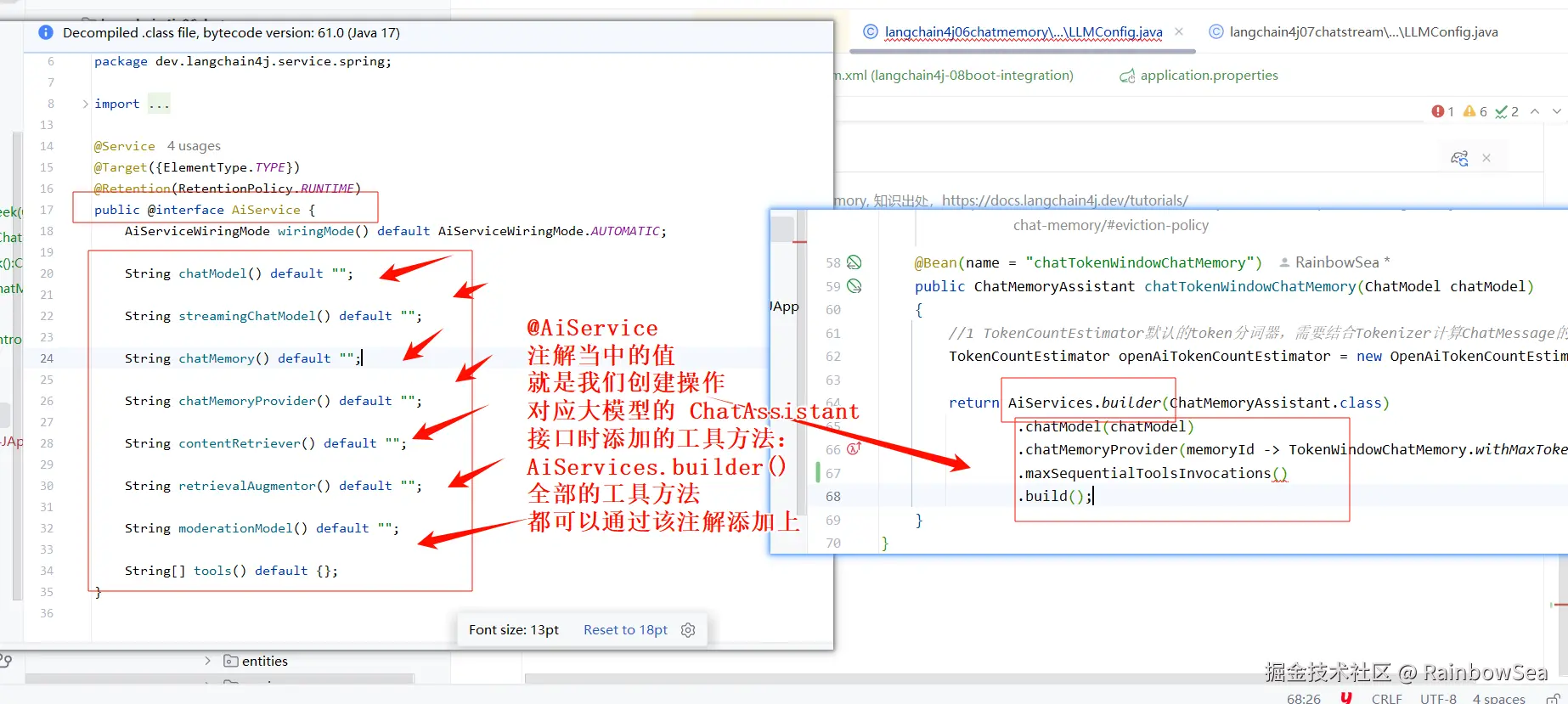Expand the entities folder in project tree
Image resolution: width=1568 pixels, height=704 pixels.
tap(208, 661)
